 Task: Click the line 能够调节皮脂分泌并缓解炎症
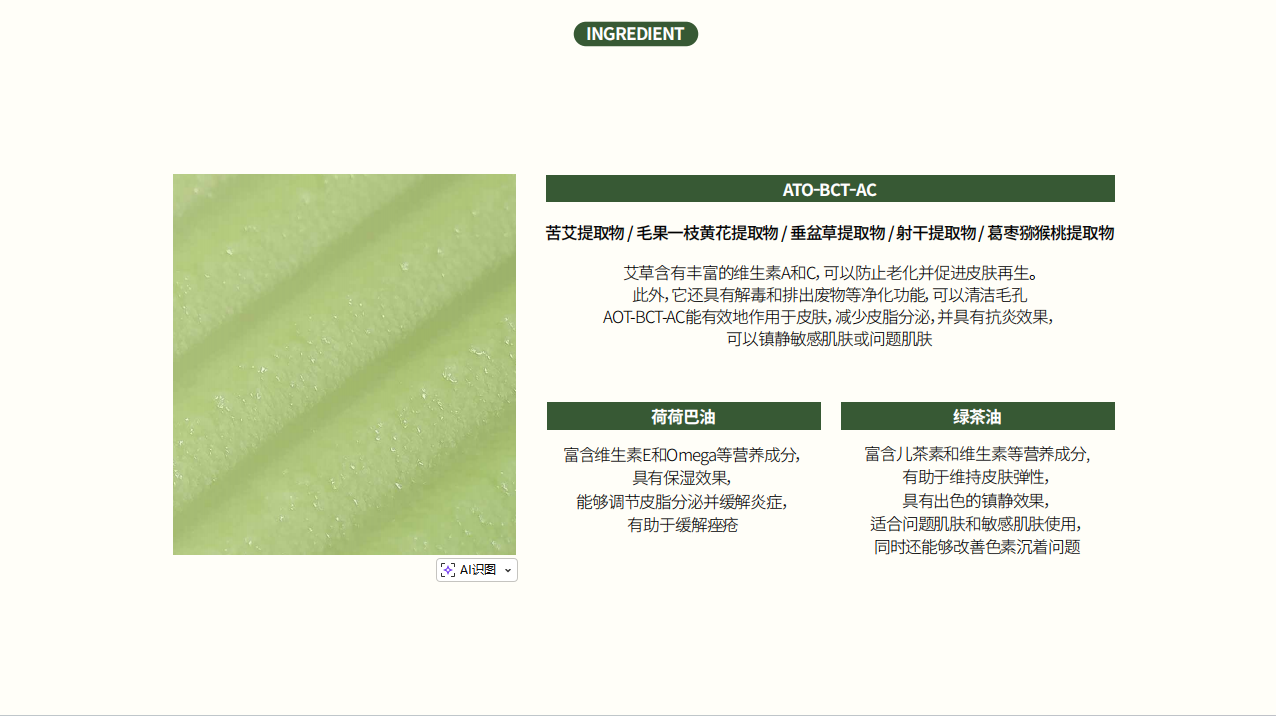682,502
